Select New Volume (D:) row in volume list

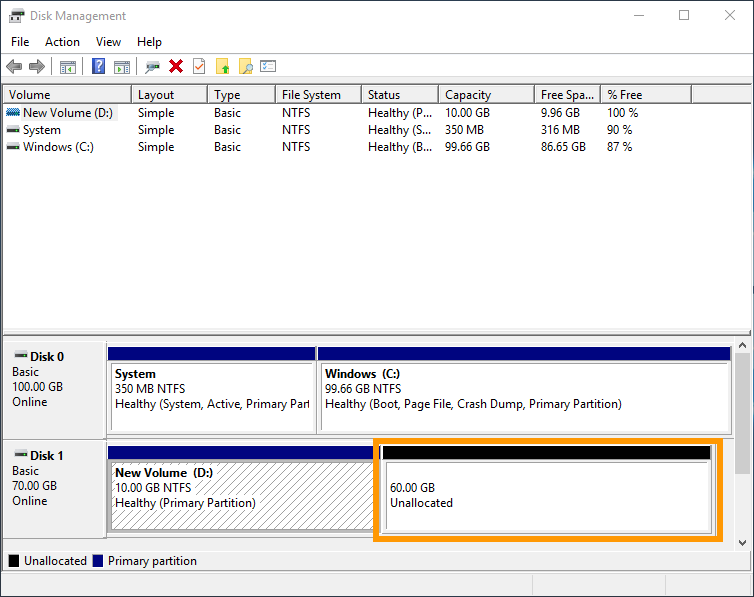[x=67, y=113]
